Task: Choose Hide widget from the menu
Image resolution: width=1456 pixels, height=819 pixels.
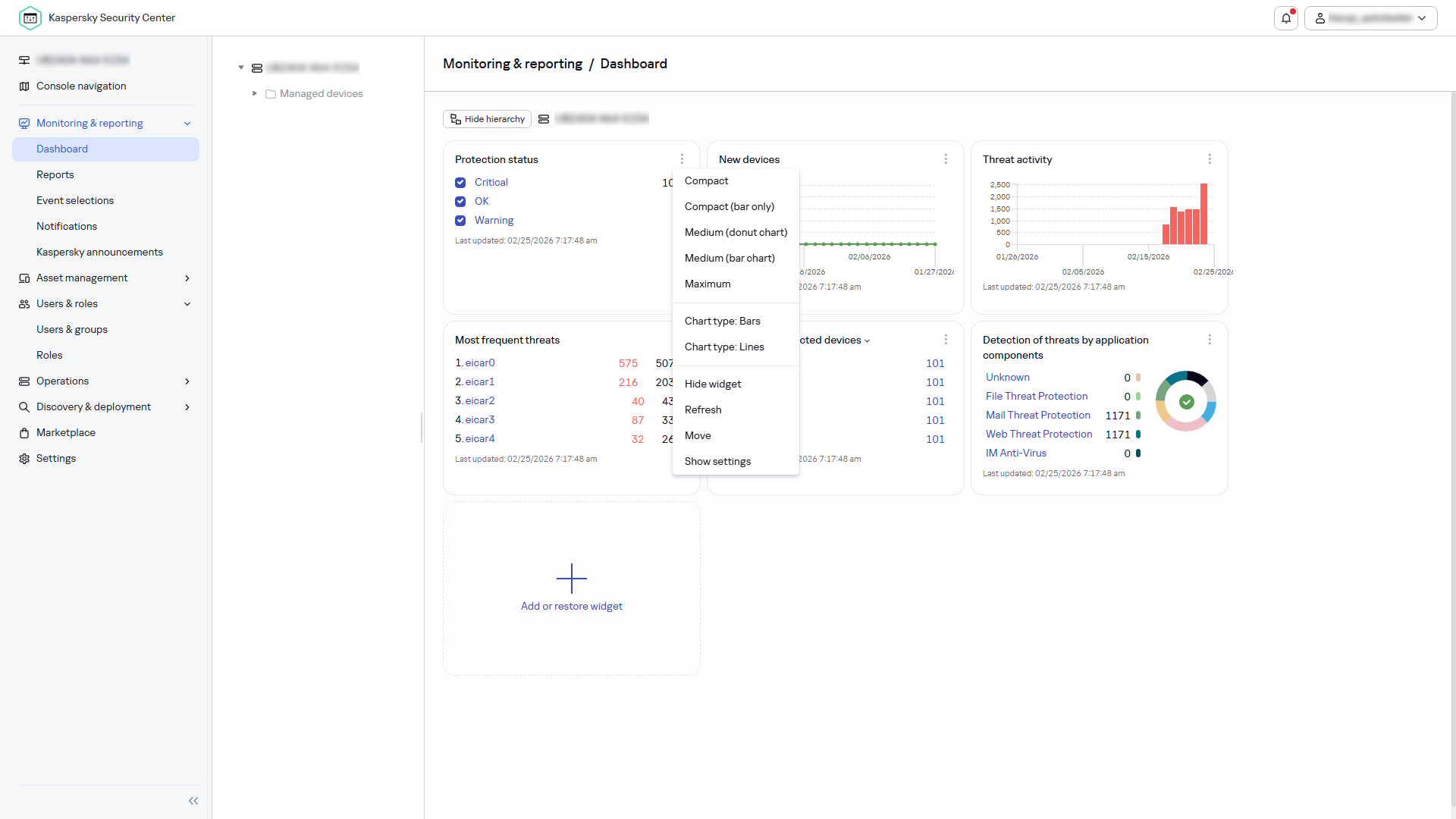Action: pos(736,384)
